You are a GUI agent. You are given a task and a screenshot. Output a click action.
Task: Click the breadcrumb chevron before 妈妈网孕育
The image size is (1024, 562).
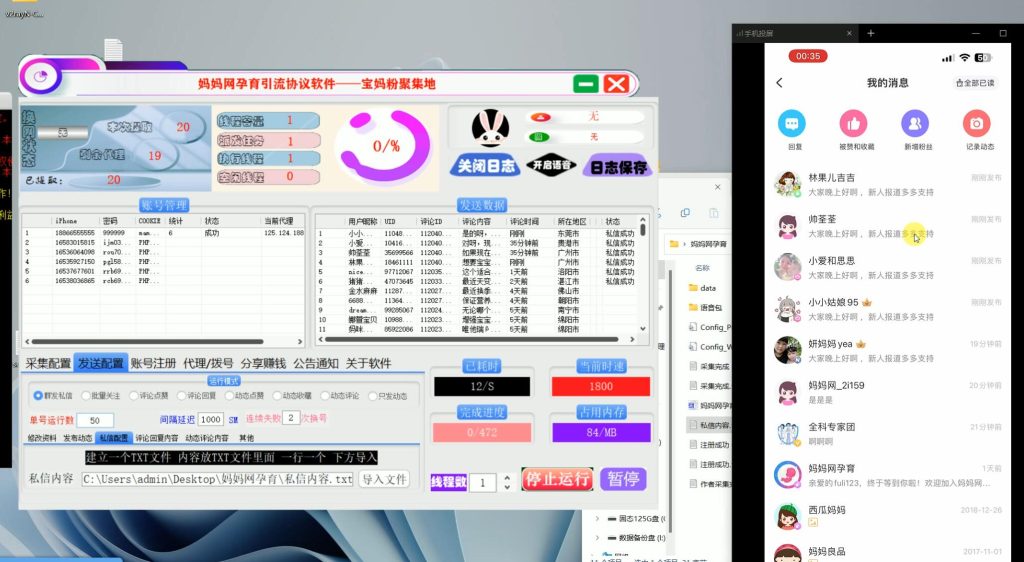[684, 244]
